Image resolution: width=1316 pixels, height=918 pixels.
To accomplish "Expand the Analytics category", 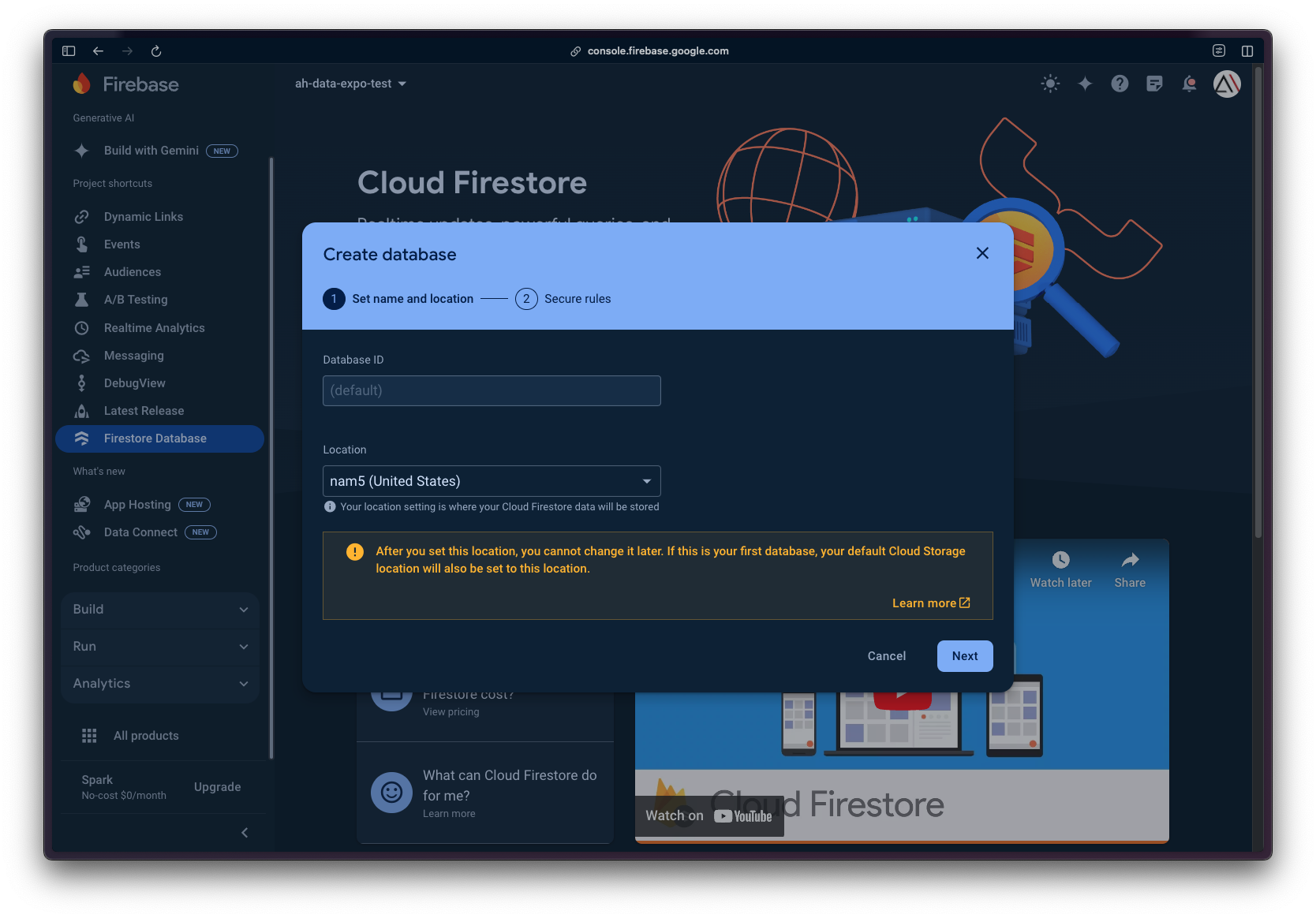I will (160, 684).
